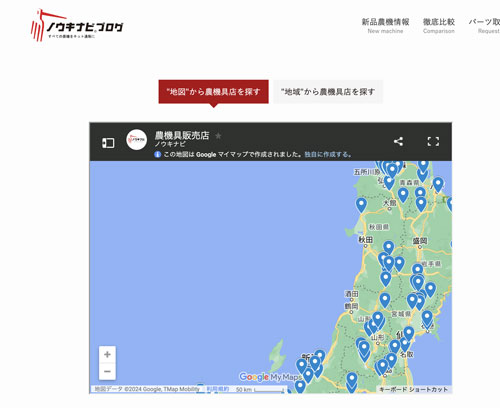Open the map sidebar panel toggle icon

108,143
